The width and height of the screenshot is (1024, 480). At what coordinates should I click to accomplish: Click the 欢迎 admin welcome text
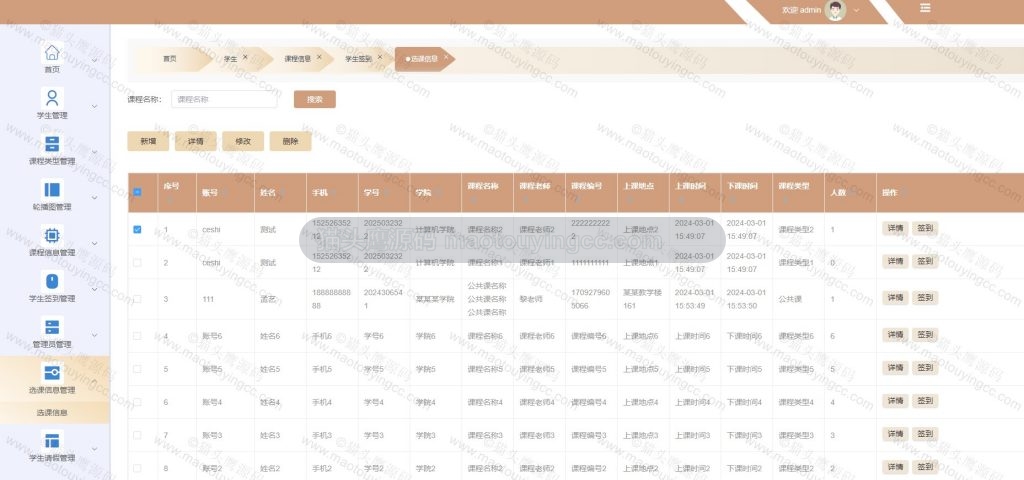click(x=801, y=10)
